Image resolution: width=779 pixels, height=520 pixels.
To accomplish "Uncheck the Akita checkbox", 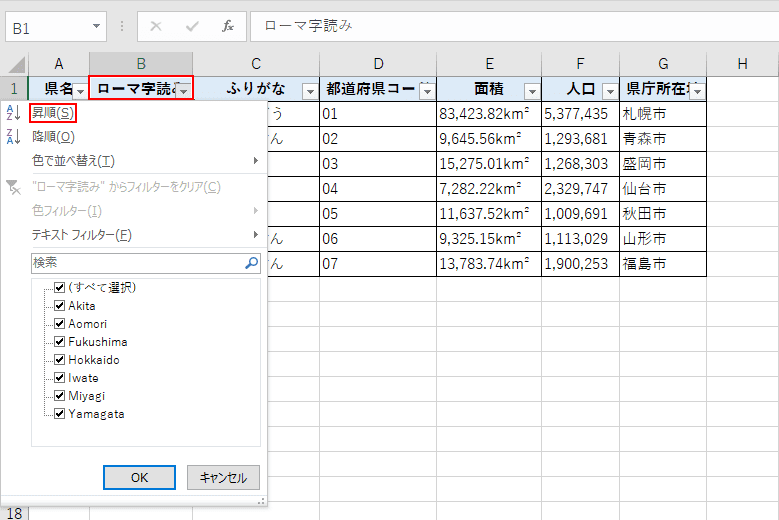I will tap(60, 305).
